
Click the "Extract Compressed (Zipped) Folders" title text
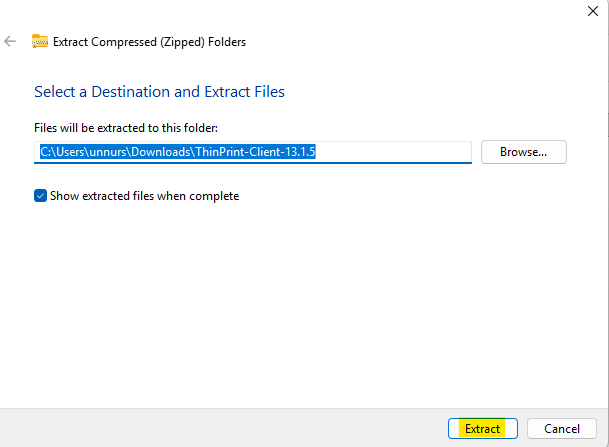coord(149,42)
